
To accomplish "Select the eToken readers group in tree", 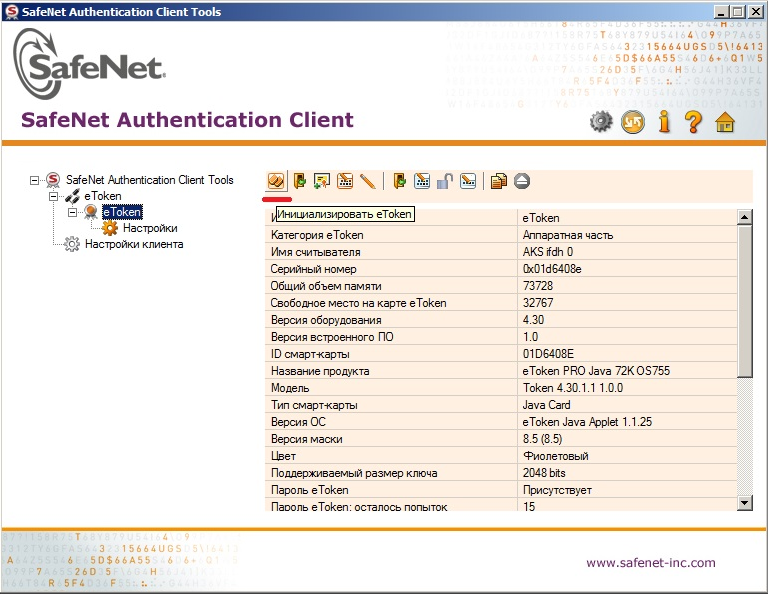I will pos(103,196).
